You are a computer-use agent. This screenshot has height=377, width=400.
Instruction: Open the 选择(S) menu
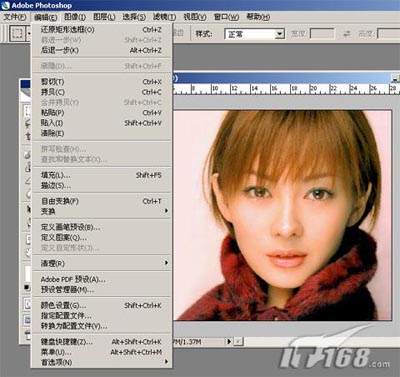[134, 17]
